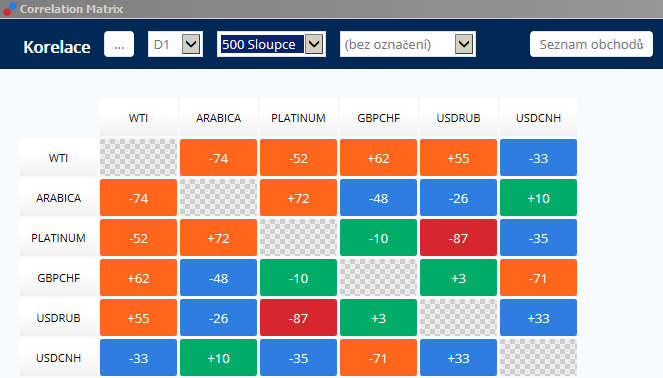Screen dimensions: 663x378
Task: Click orange -74 cell in WTI row
Action: pyautogui.click(x=218, y=158)
